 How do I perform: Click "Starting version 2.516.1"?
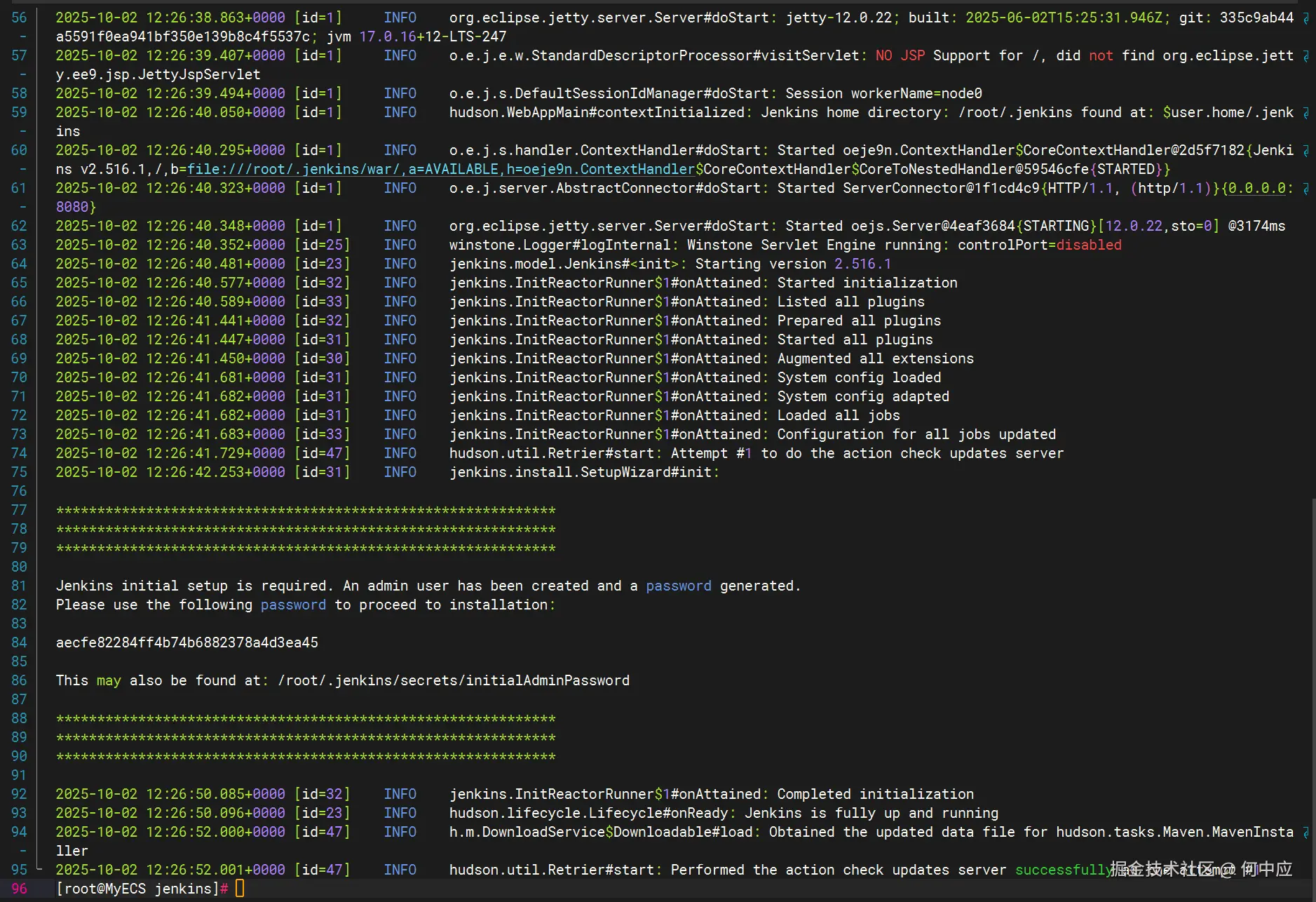coord(794,264)
